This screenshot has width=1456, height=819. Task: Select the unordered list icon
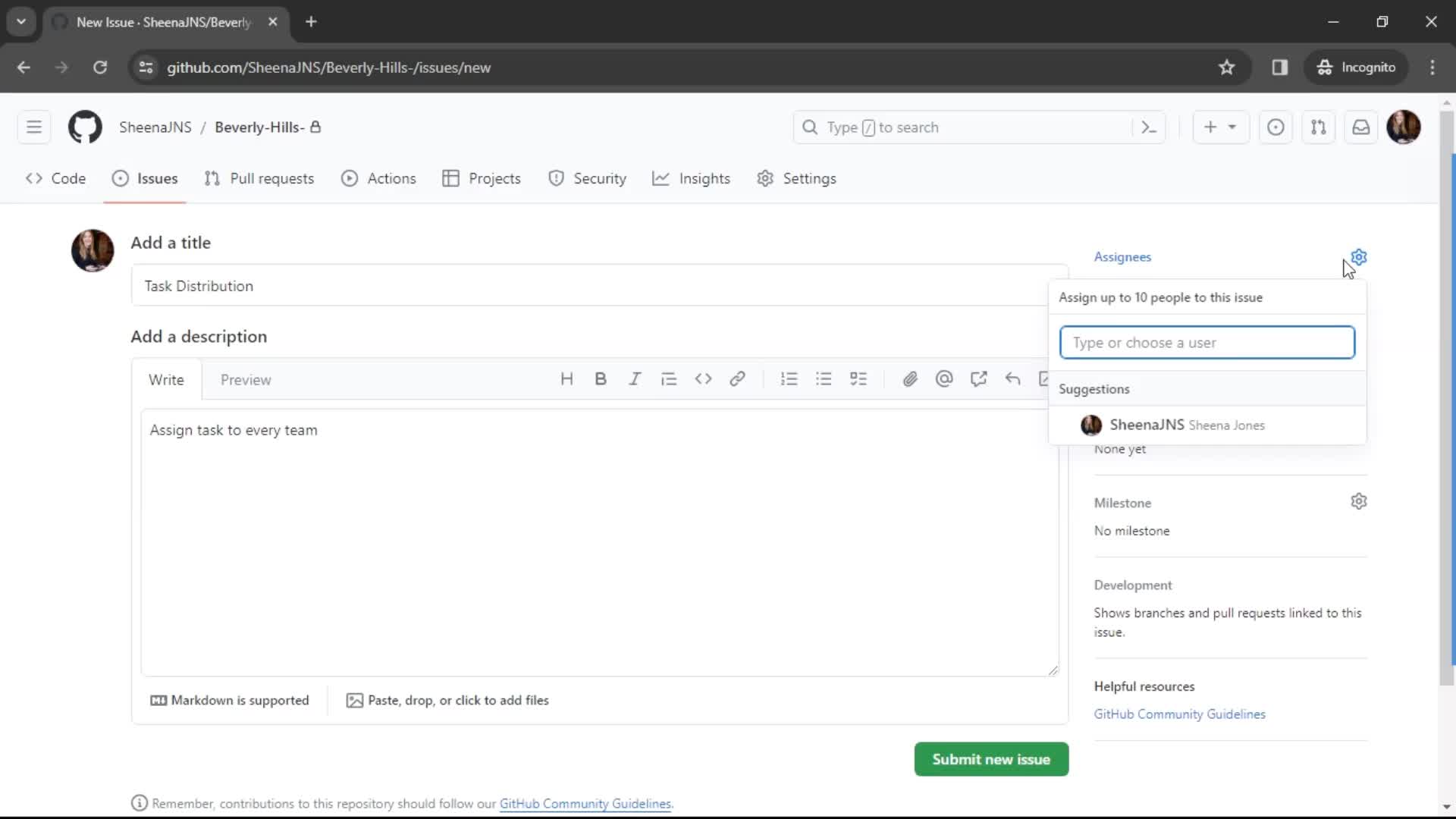pyautogui.click(x=823, y=379)
